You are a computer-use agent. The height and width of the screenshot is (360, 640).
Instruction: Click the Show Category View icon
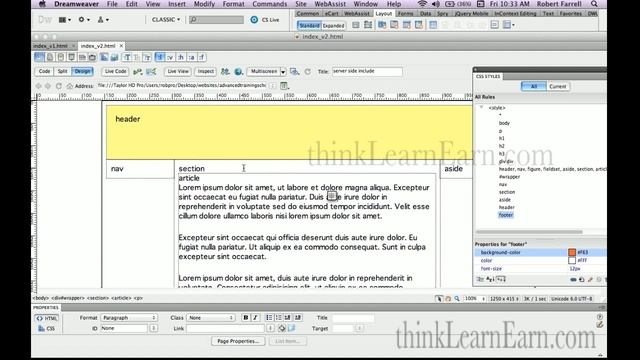tap(480, 279)
